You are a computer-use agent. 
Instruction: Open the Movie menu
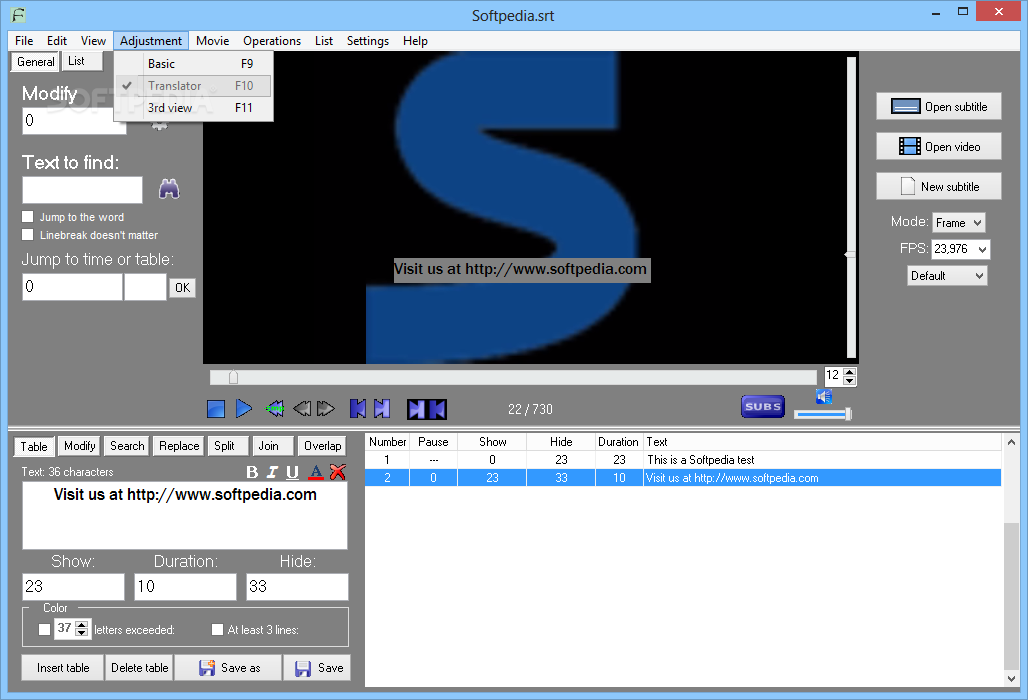click(x=212, y=41)
